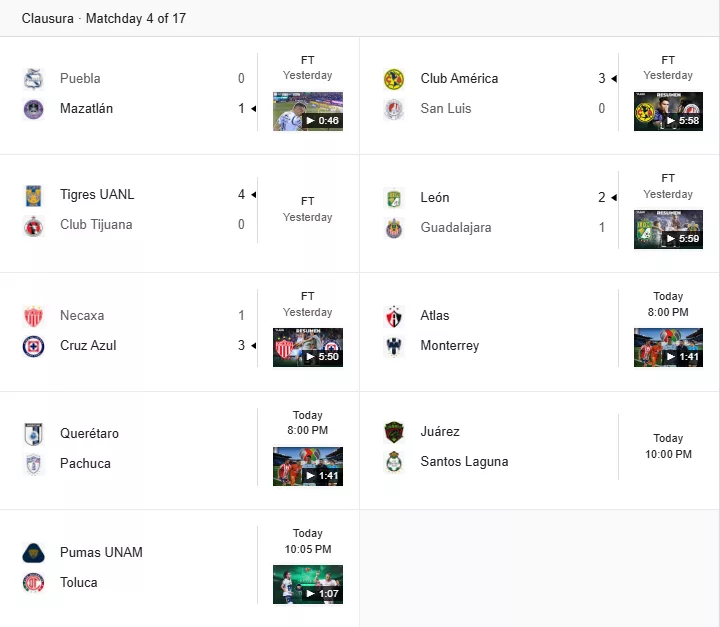Play the Club América vs San Luis highlights
Image resolution: width=720 pixels, height=627 pixels.
coord(668,111)
